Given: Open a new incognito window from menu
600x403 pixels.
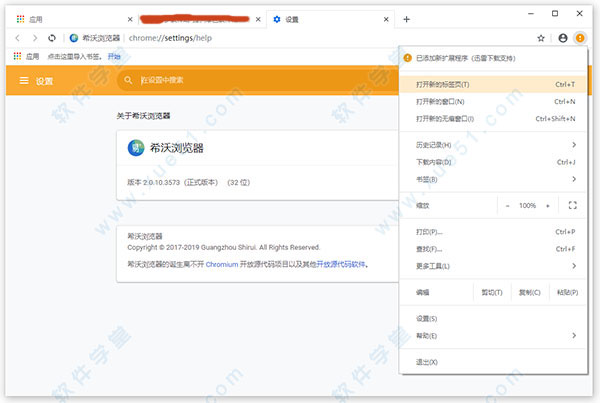Looking at the screenshot, I should pos(493,119).
